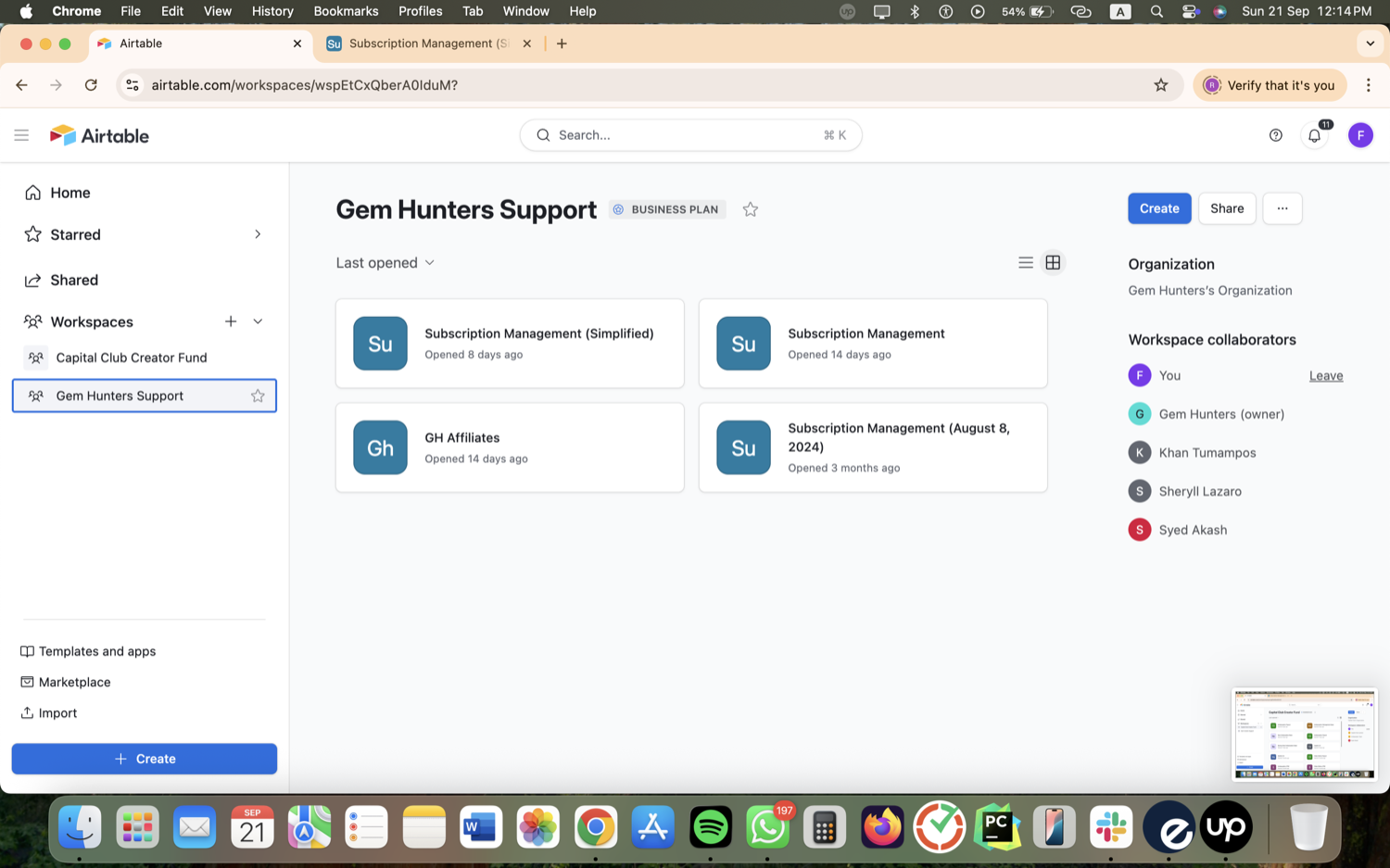Click the sidebar Create button
This screenshot has width=1390, height=868.
point(145,759)
